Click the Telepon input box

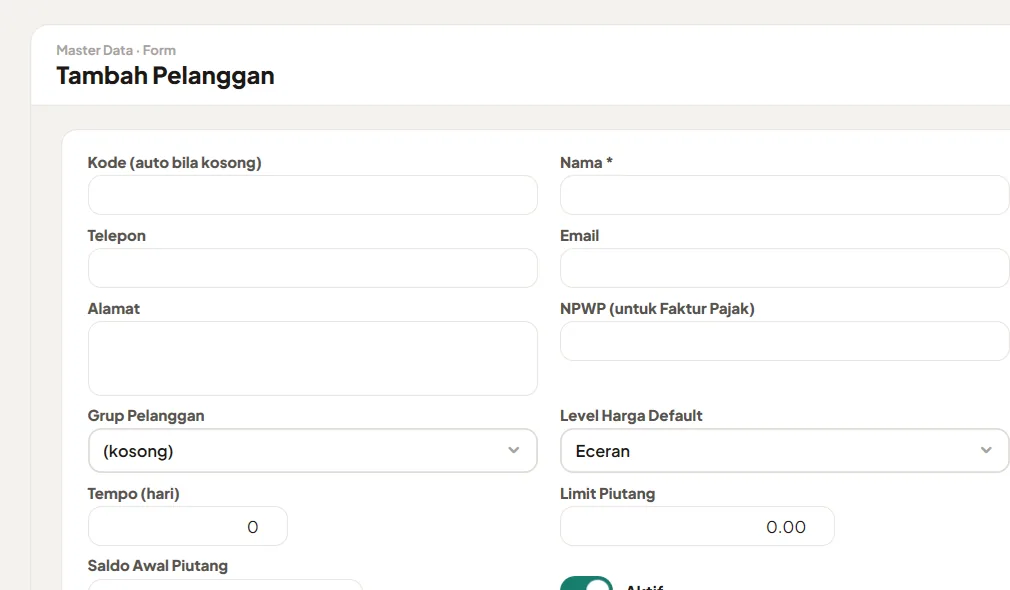312,268
